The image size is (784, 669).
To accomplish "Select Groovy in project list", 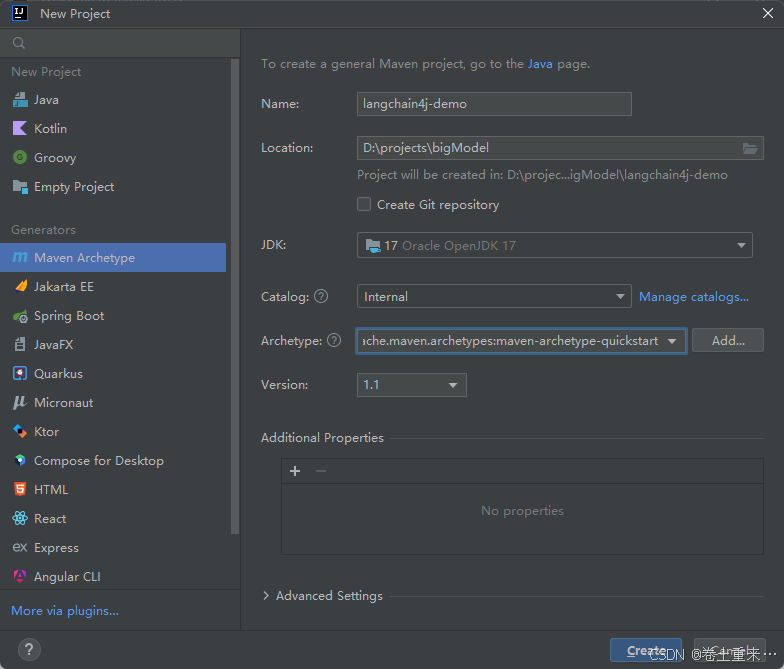I will coord(113,158).
